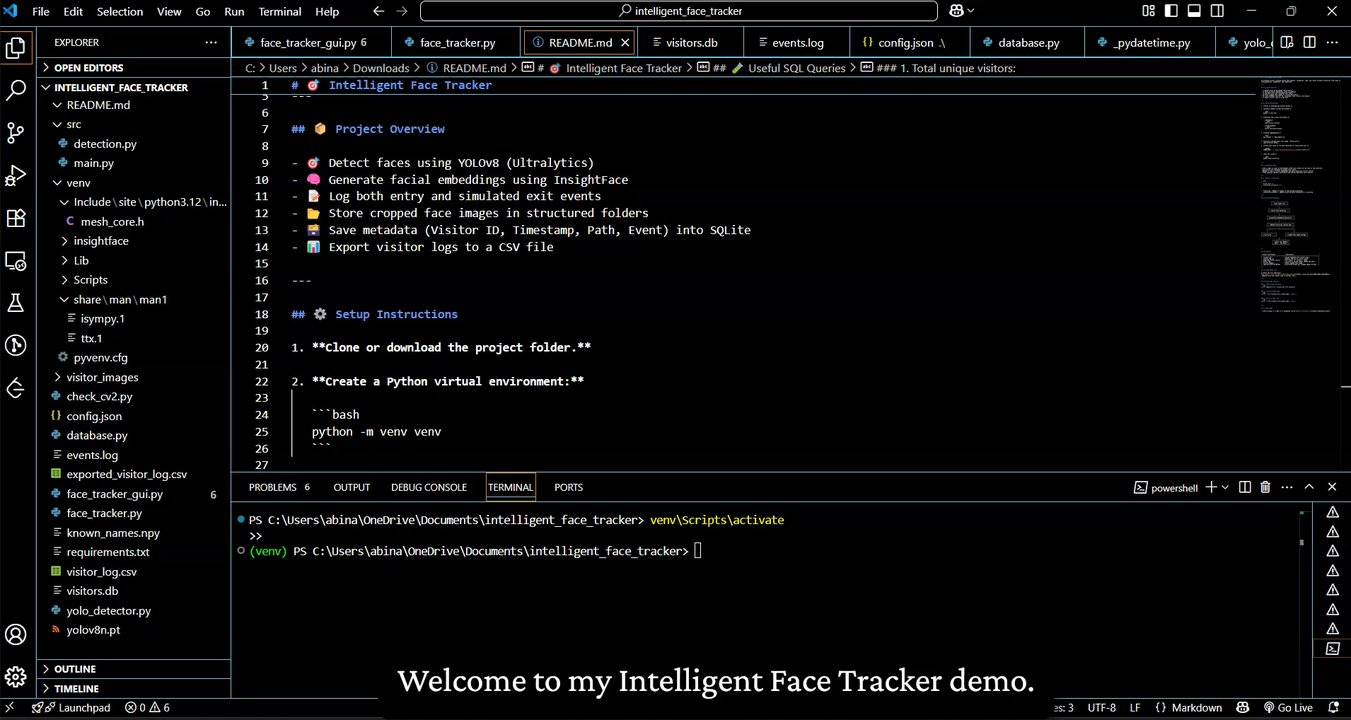1351x720 pixels.
Task: Expand the Scripts folder
Action: point(133,280)
